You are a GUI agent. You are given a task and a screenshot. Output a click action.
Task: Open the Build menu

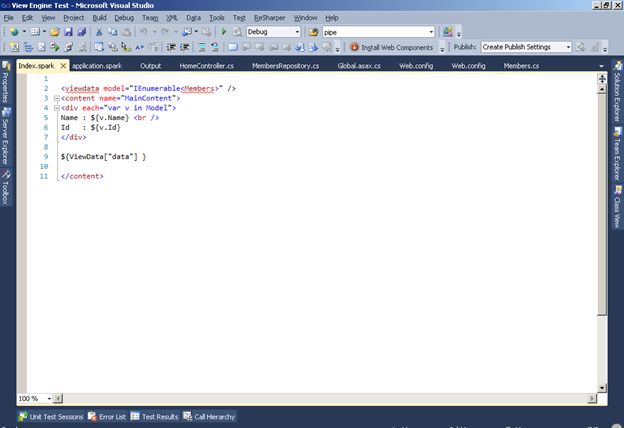pos(99,18)
